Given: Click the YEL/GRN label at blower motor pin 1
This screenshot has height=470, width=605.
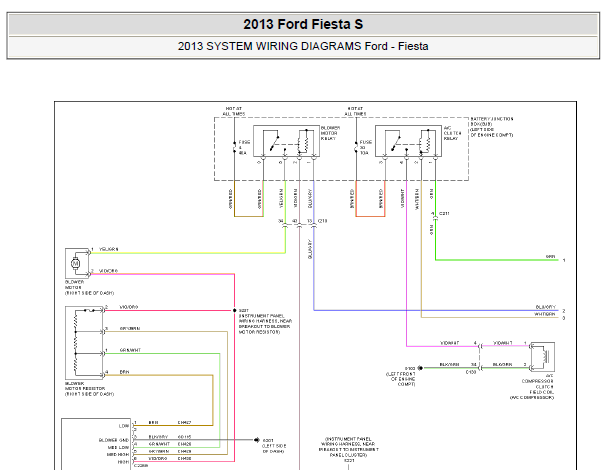Looking at the screenshot, I should click(x=109, y=249).
